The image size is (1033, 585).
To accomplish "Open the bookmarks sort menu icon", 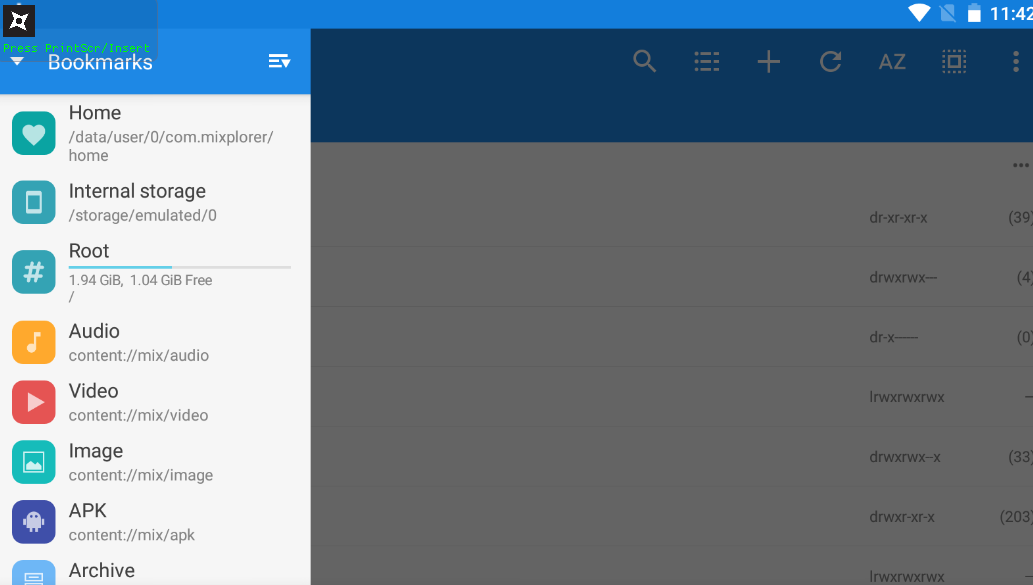I will click(279, 62).
